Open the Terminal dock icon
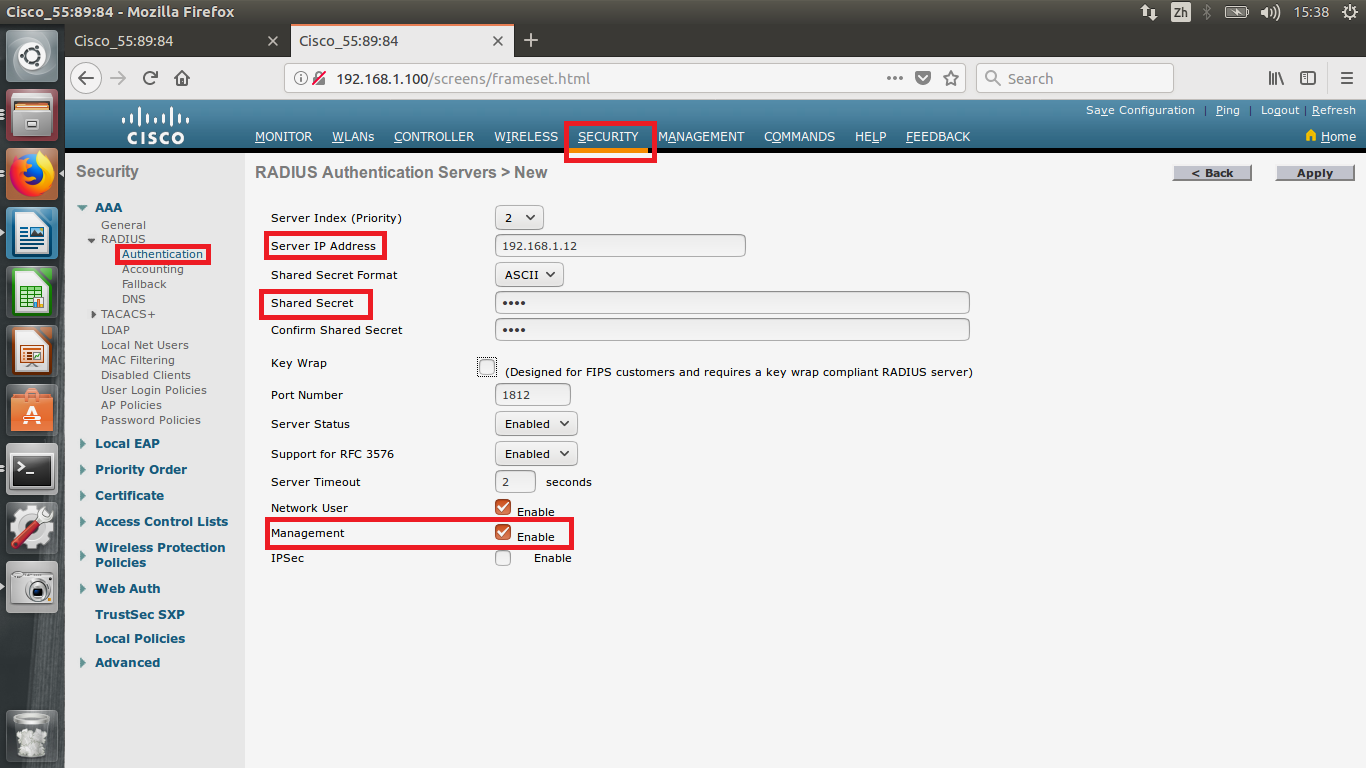This screenshot has height=768, width=1366. 32,469
